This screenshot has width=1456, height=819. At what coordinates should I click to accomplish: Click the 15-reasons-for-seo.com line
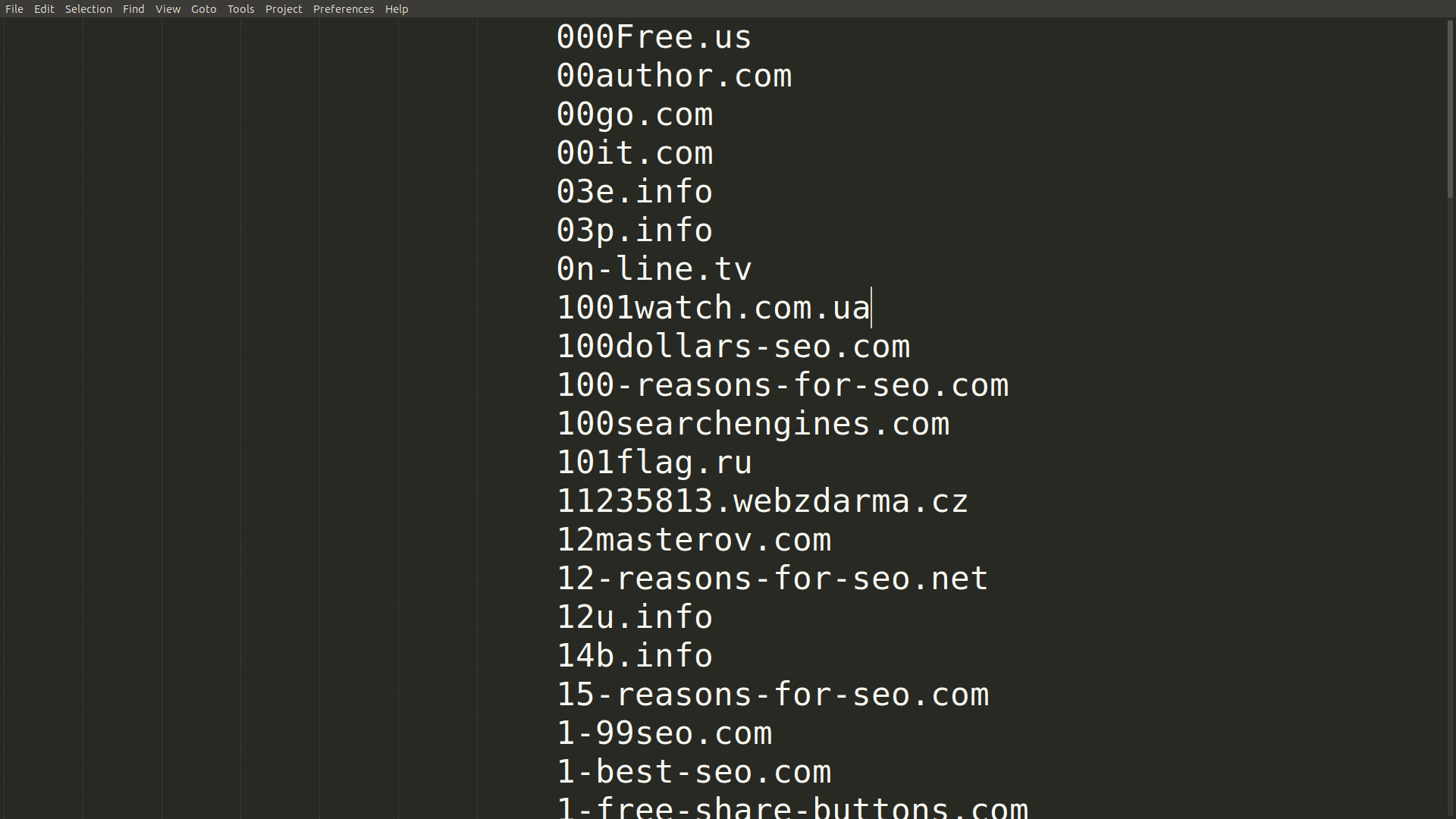[773, 693]
